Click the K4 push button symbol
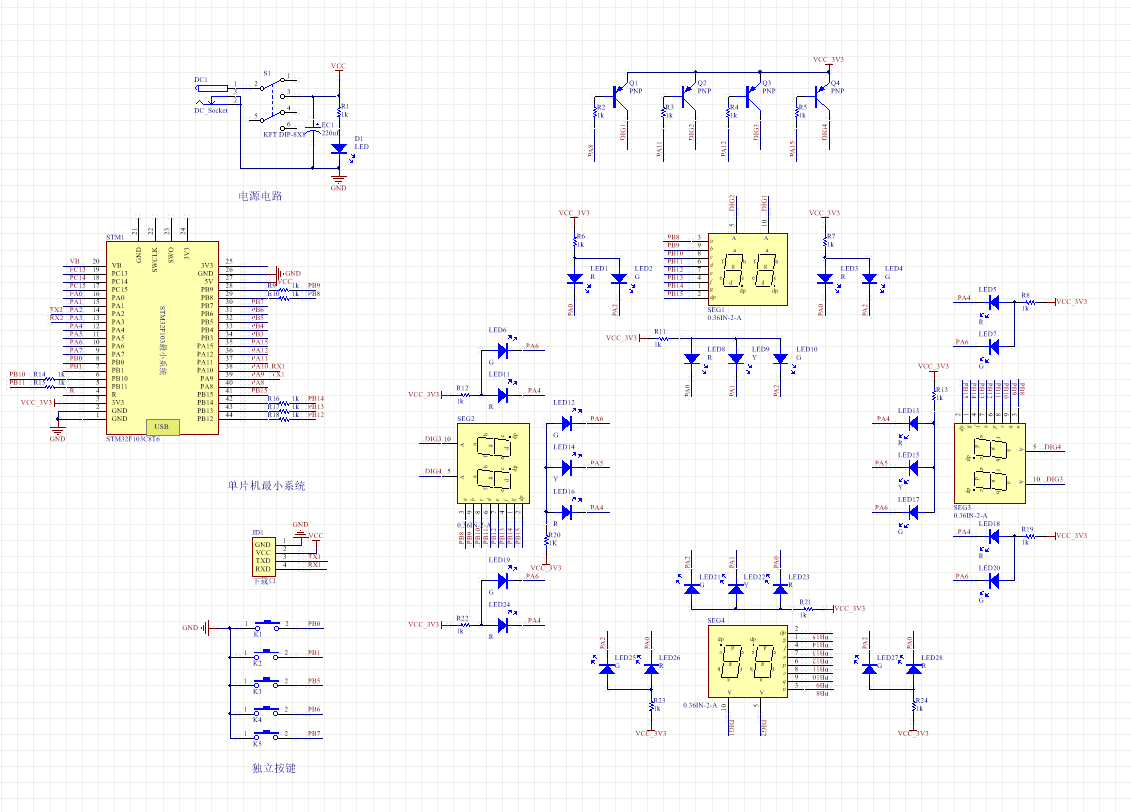 click(x=265, y=712)
